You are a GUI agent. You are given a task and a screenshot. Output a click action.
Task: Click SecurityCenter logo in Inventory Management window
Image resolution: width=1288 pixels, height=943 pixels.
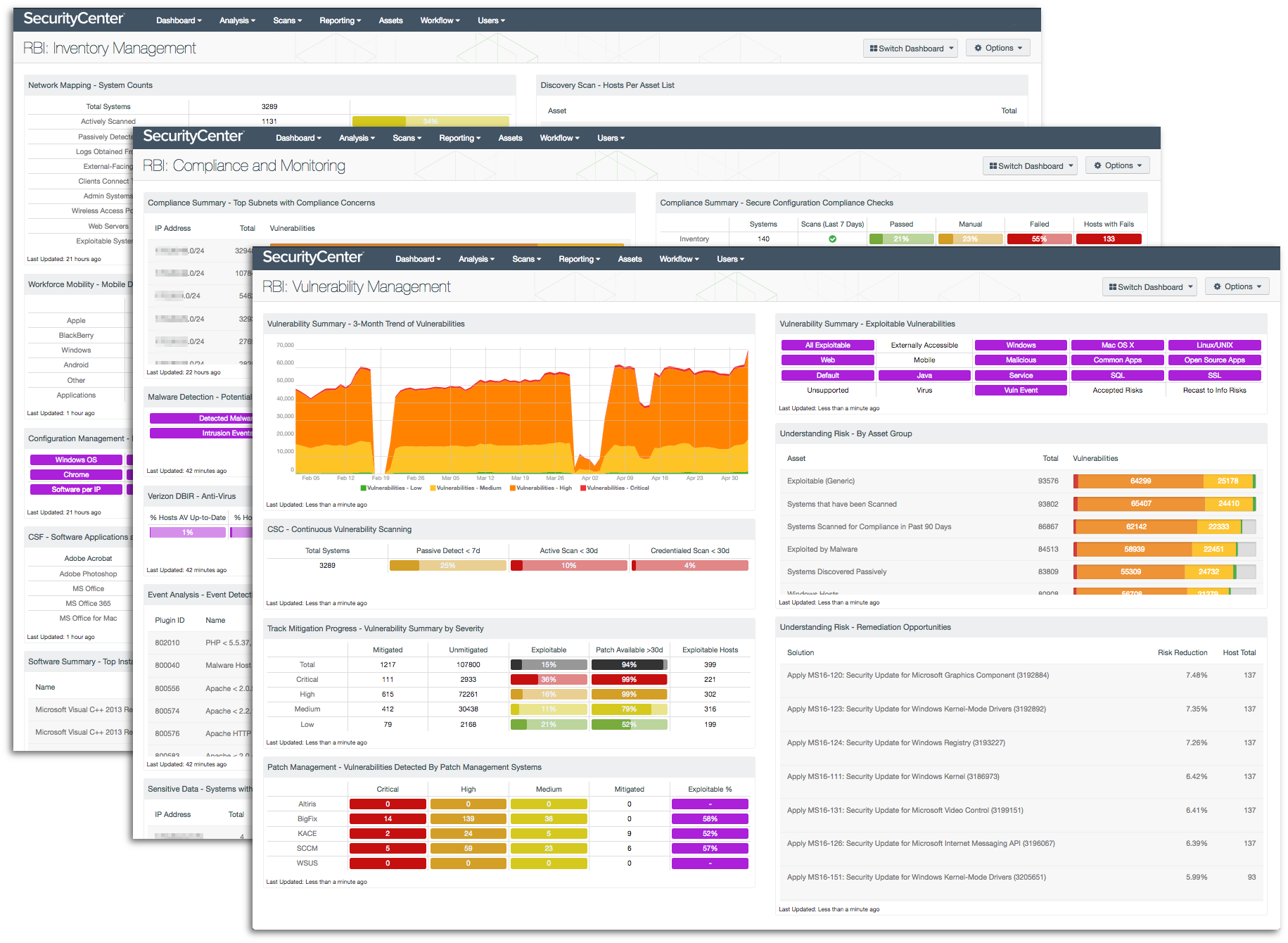(x=74, y=19)
